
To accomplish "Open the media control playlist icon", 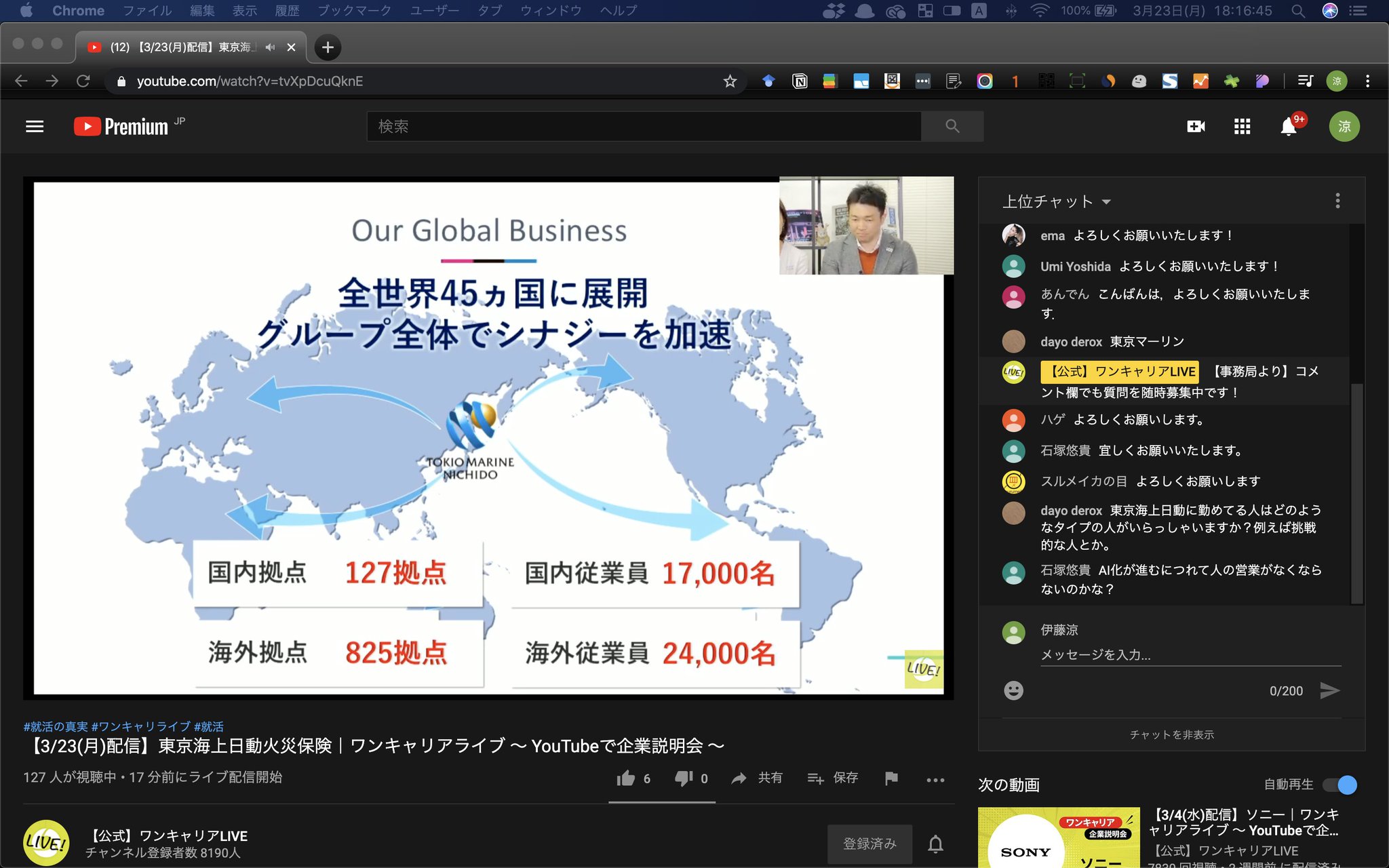I will click(1305, 81).
